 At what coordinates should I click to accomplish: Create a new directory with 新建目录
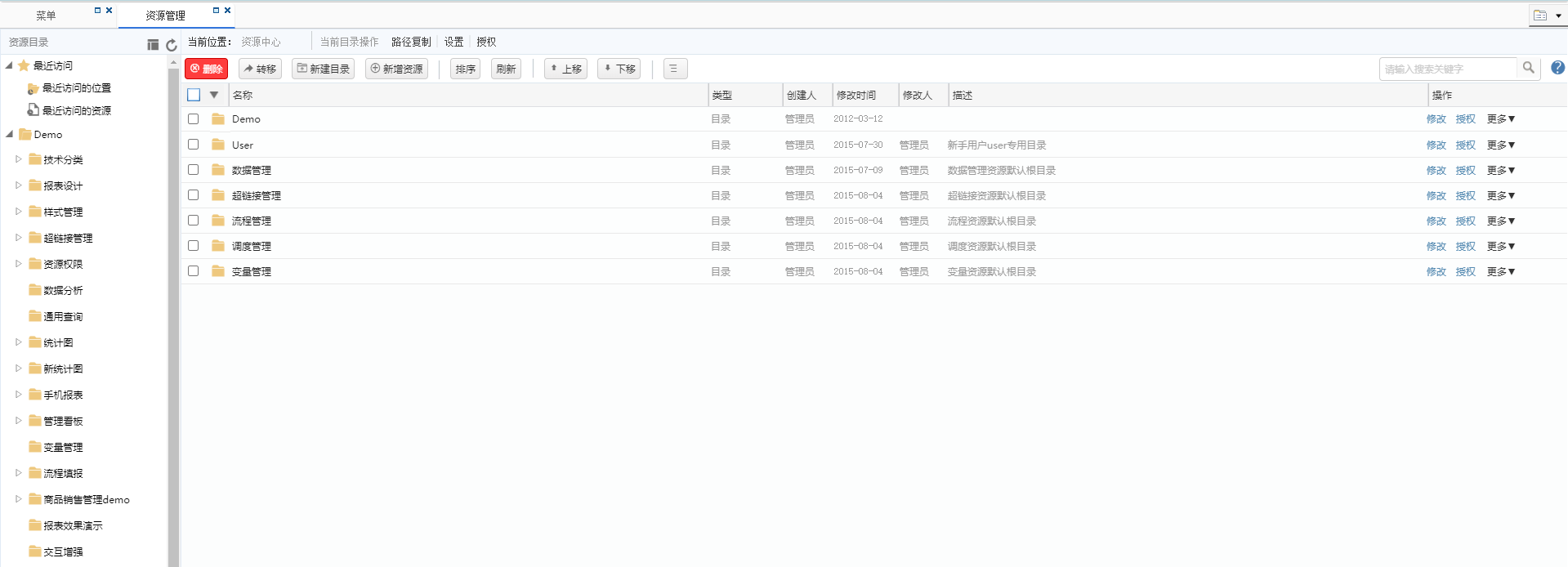323,69
